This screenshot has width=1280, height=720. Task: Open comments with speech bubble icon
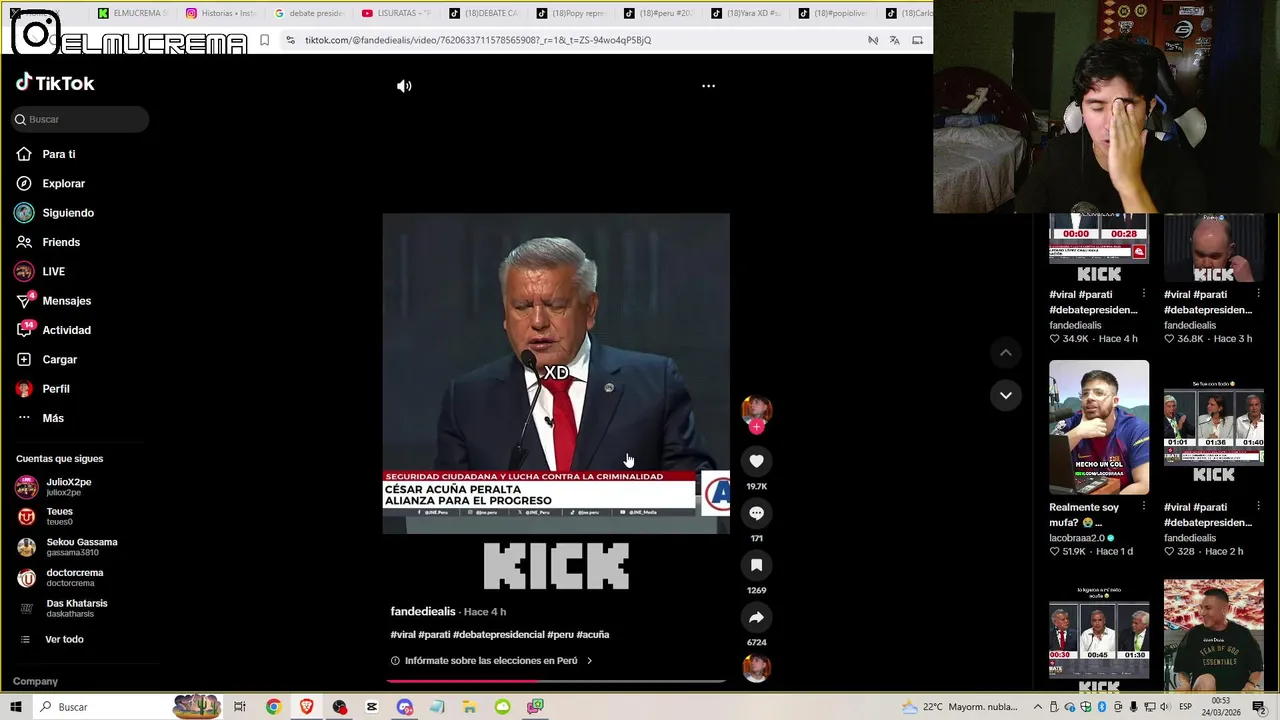(756, 513)
